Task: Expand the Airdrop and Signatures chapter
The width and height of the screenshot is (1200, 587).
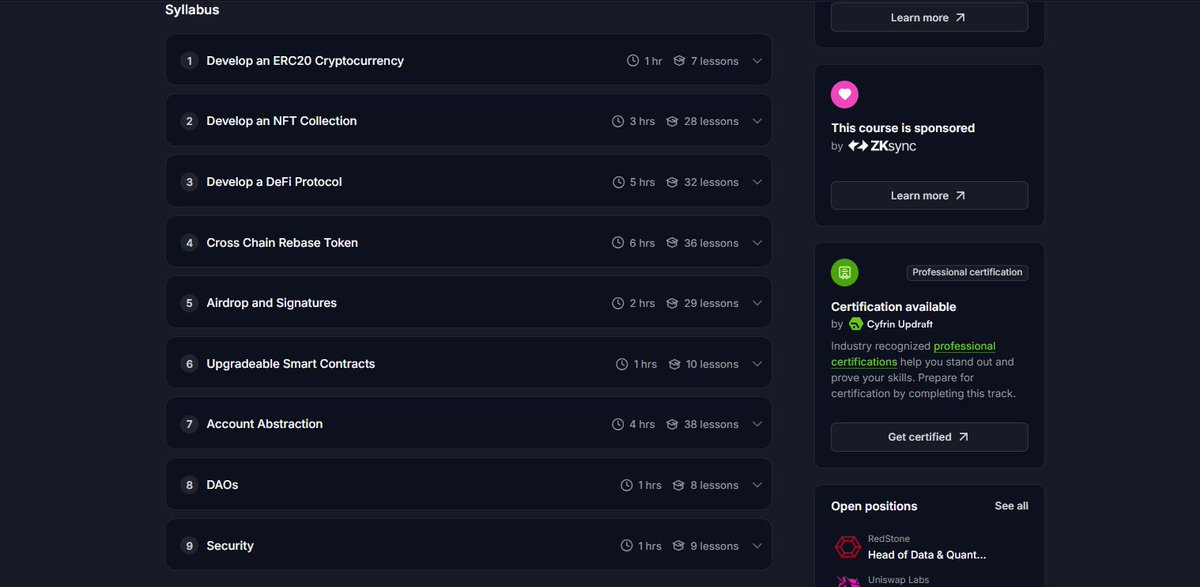Action: [x=757, y=302]
